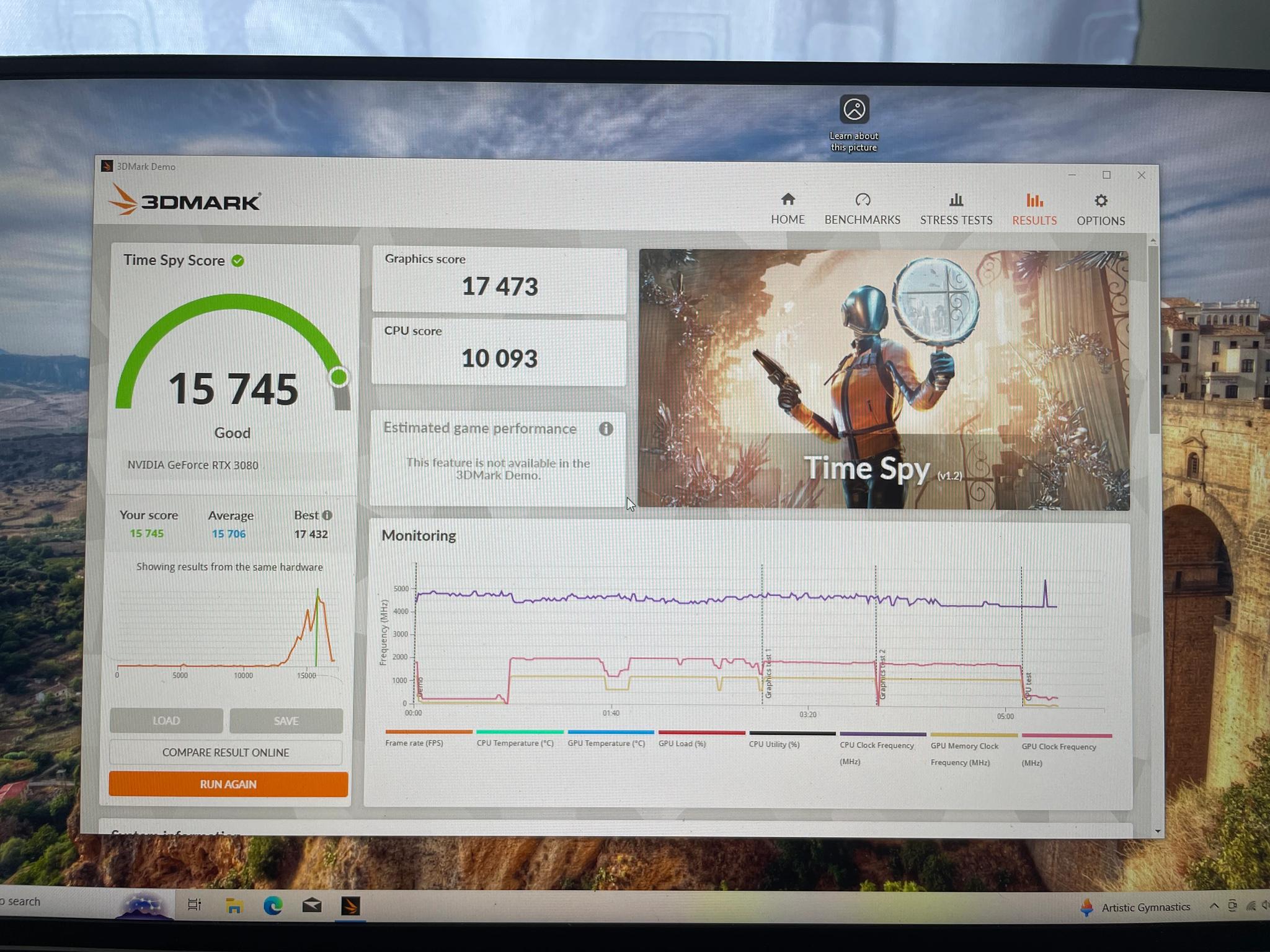The image size is (1270, 952).
Task: Click the CPU test marker in the chart
Action: coord(1028,687)
